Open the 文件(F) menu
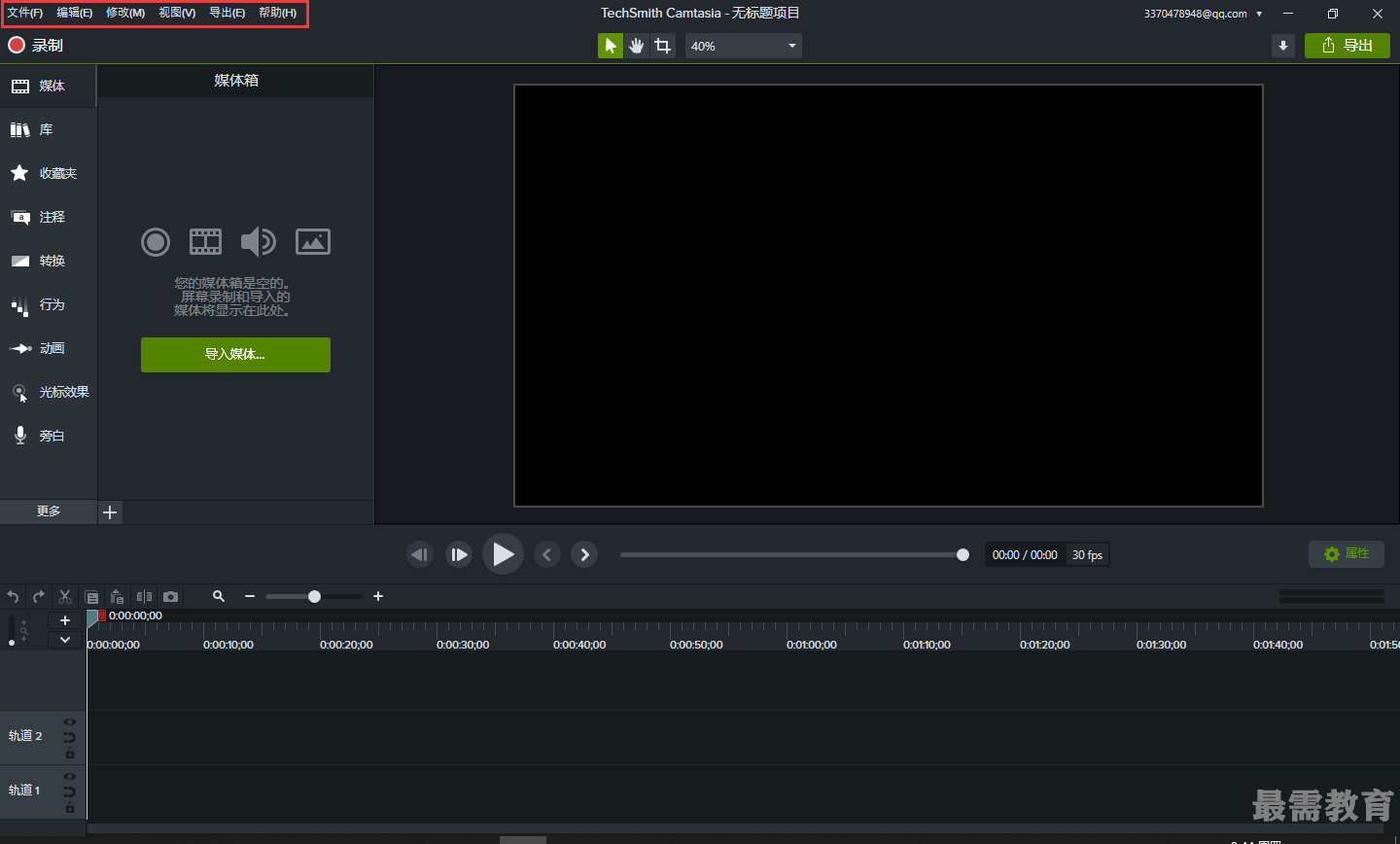This screenshot has width=1400, height=844. [25, 13]
